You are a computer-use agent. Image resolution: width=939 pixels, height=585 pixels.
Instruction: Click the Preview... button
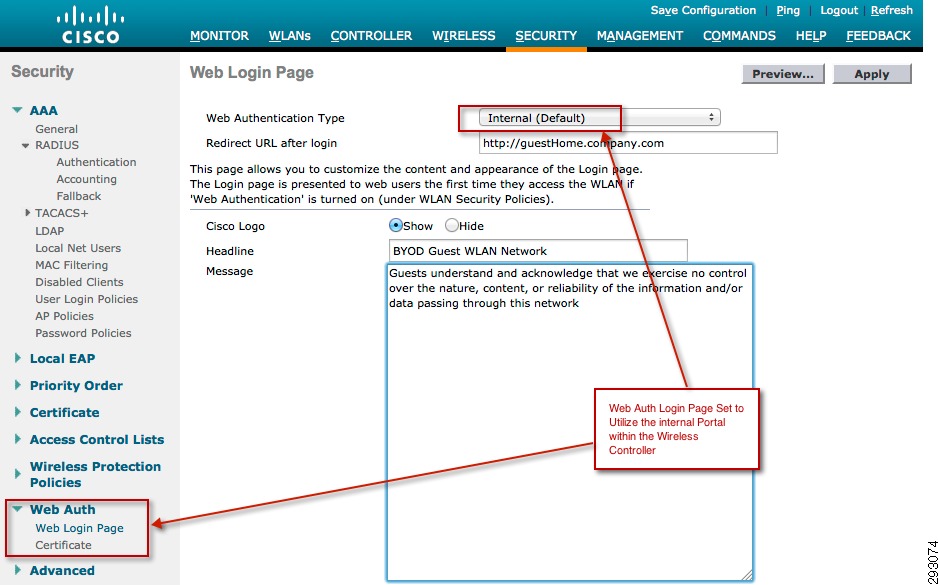[x=783, y=74]
